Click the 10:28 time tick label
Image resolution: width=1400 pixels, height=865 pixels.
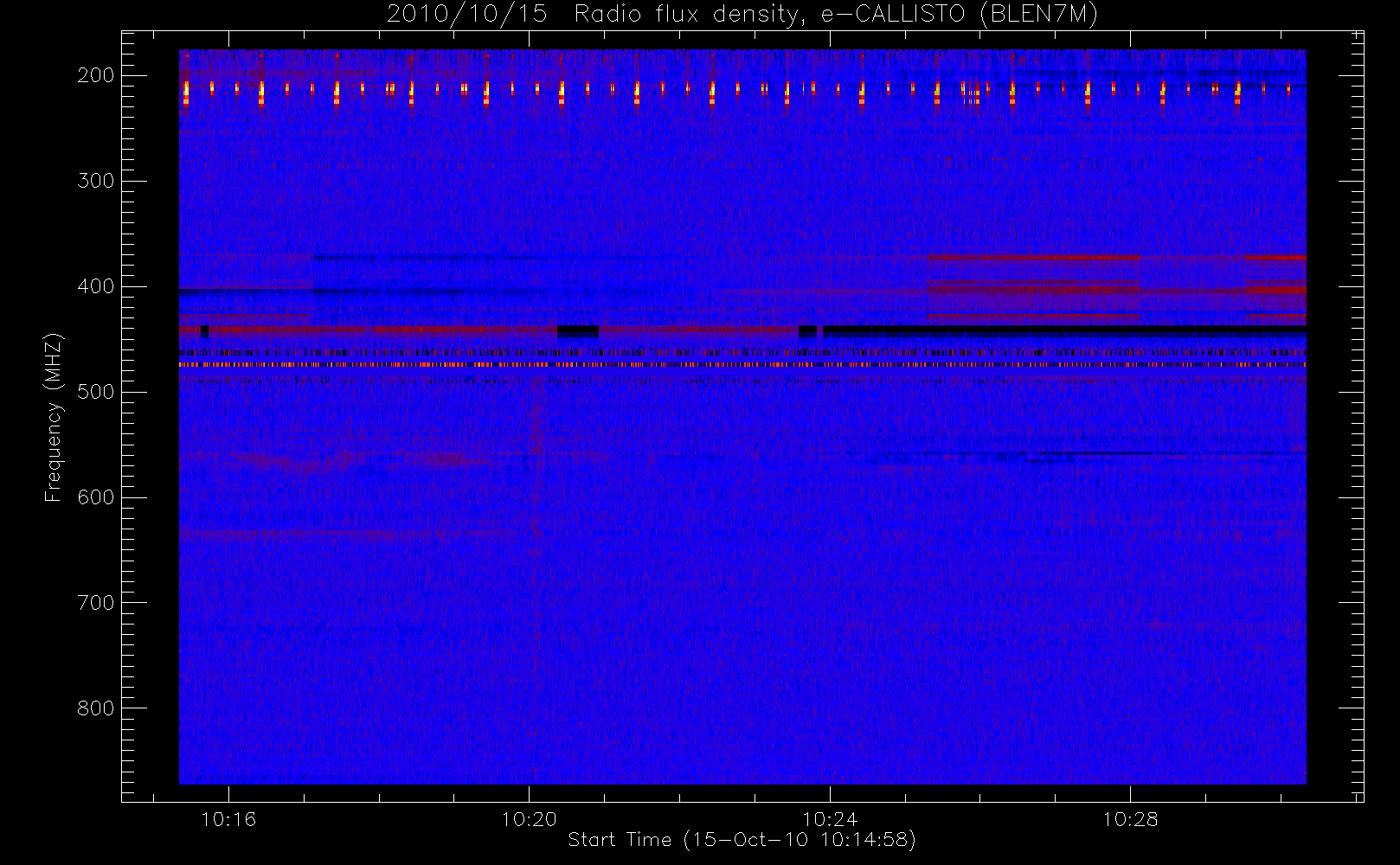pyautogui.click(x=1130, y=819)
